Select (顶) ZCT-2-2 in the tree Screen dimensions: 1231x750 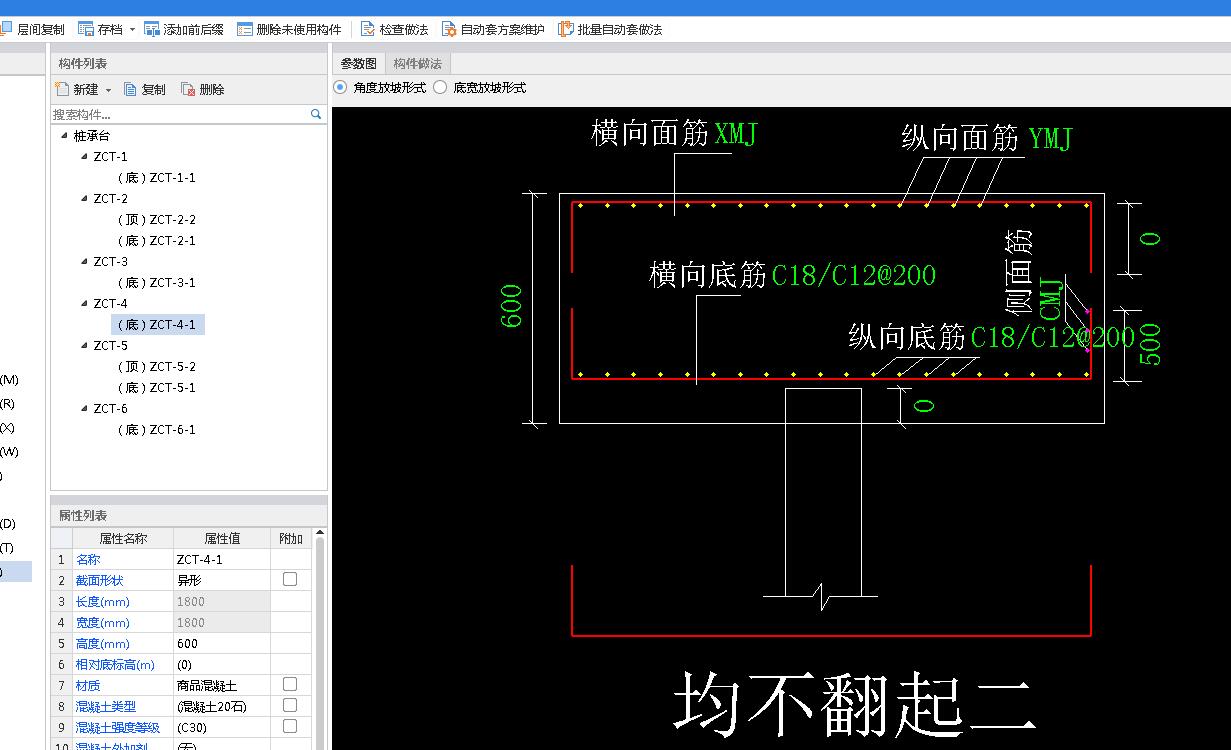157,219
